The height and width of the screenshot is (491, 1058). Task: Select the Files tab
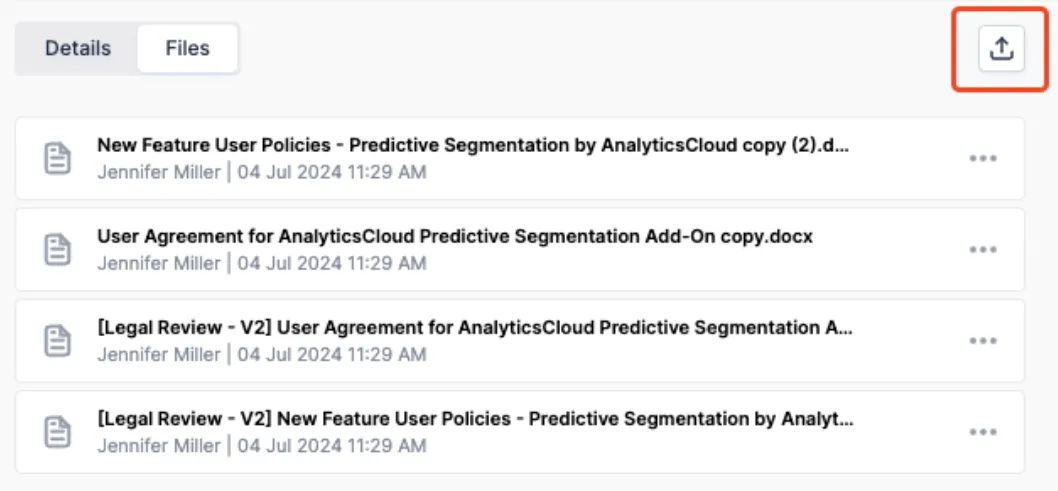188,49
